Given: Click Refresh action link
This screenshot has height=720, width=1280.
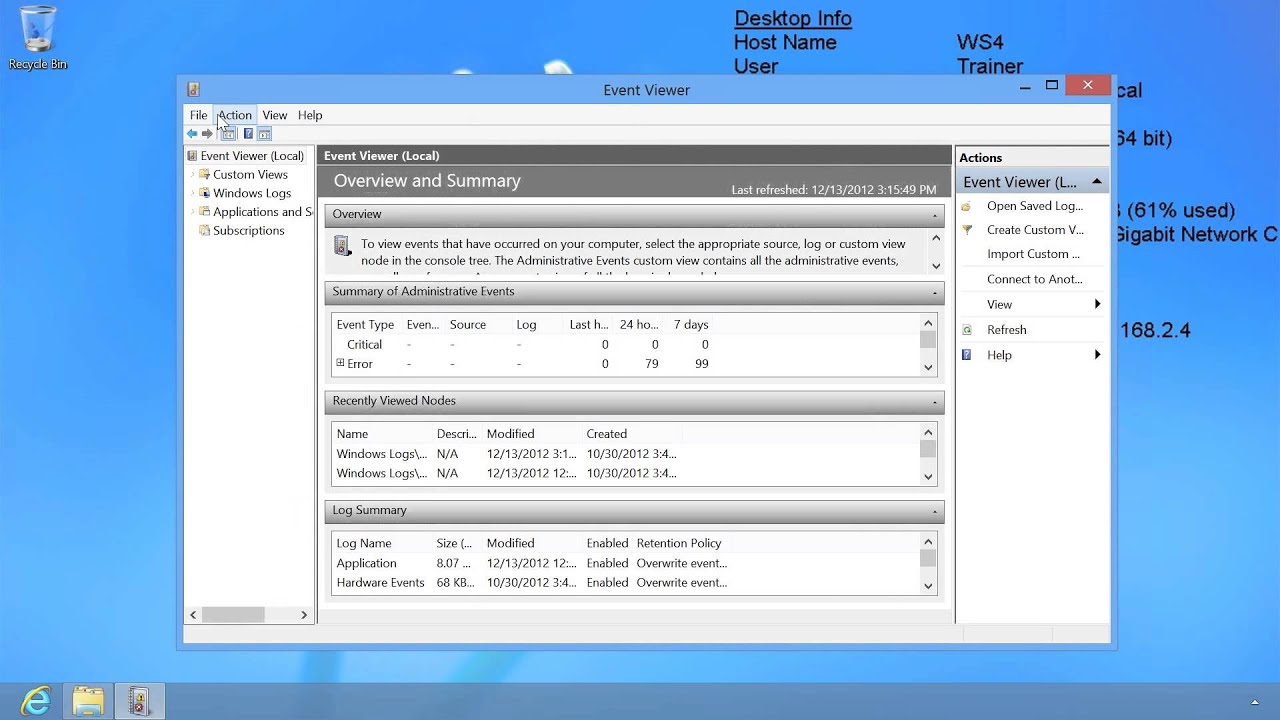Looking at the screenshot, I should click(1006, 330).
